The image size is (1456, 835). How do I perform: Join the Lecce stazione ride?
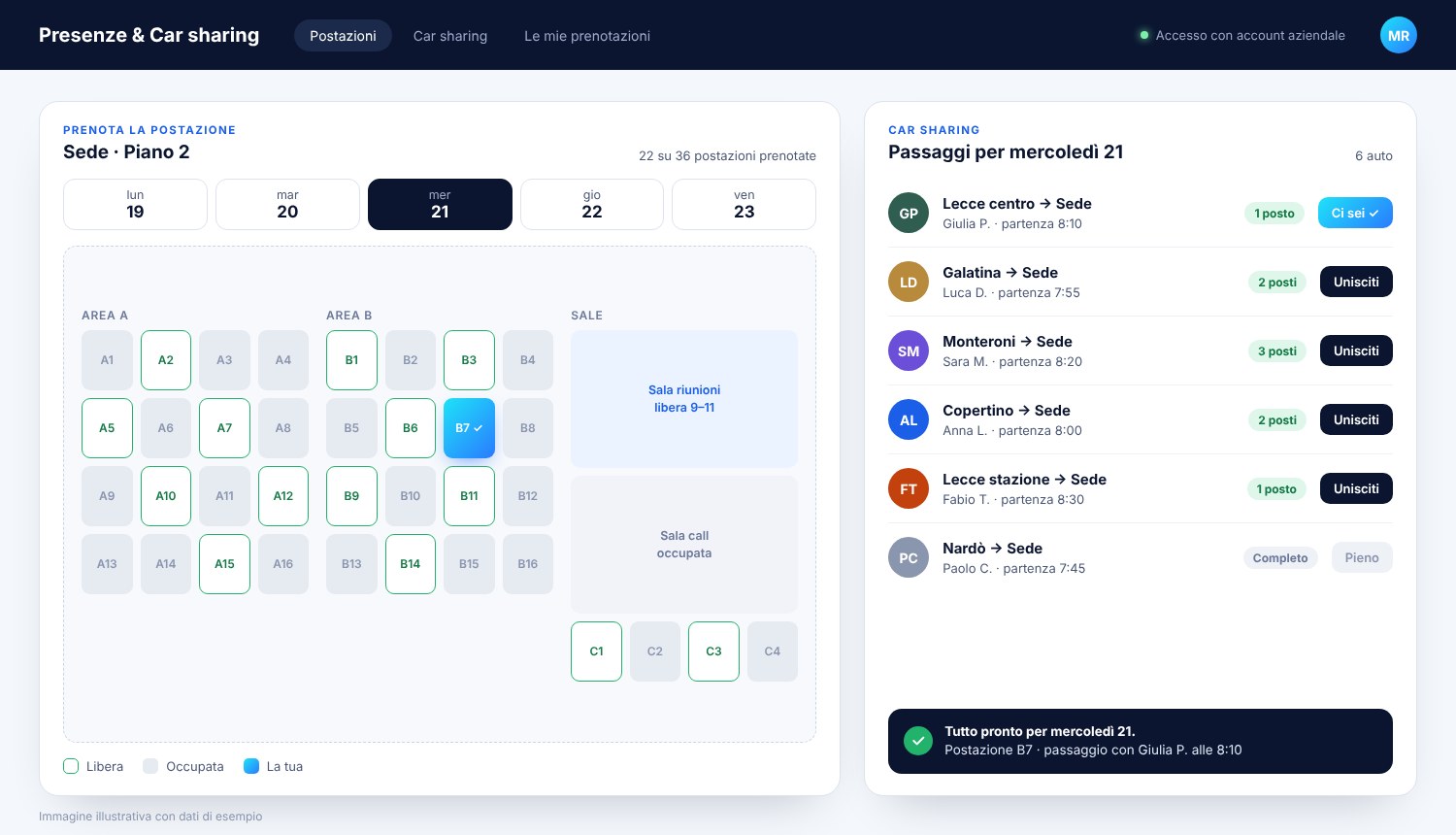pos(1356,488)
